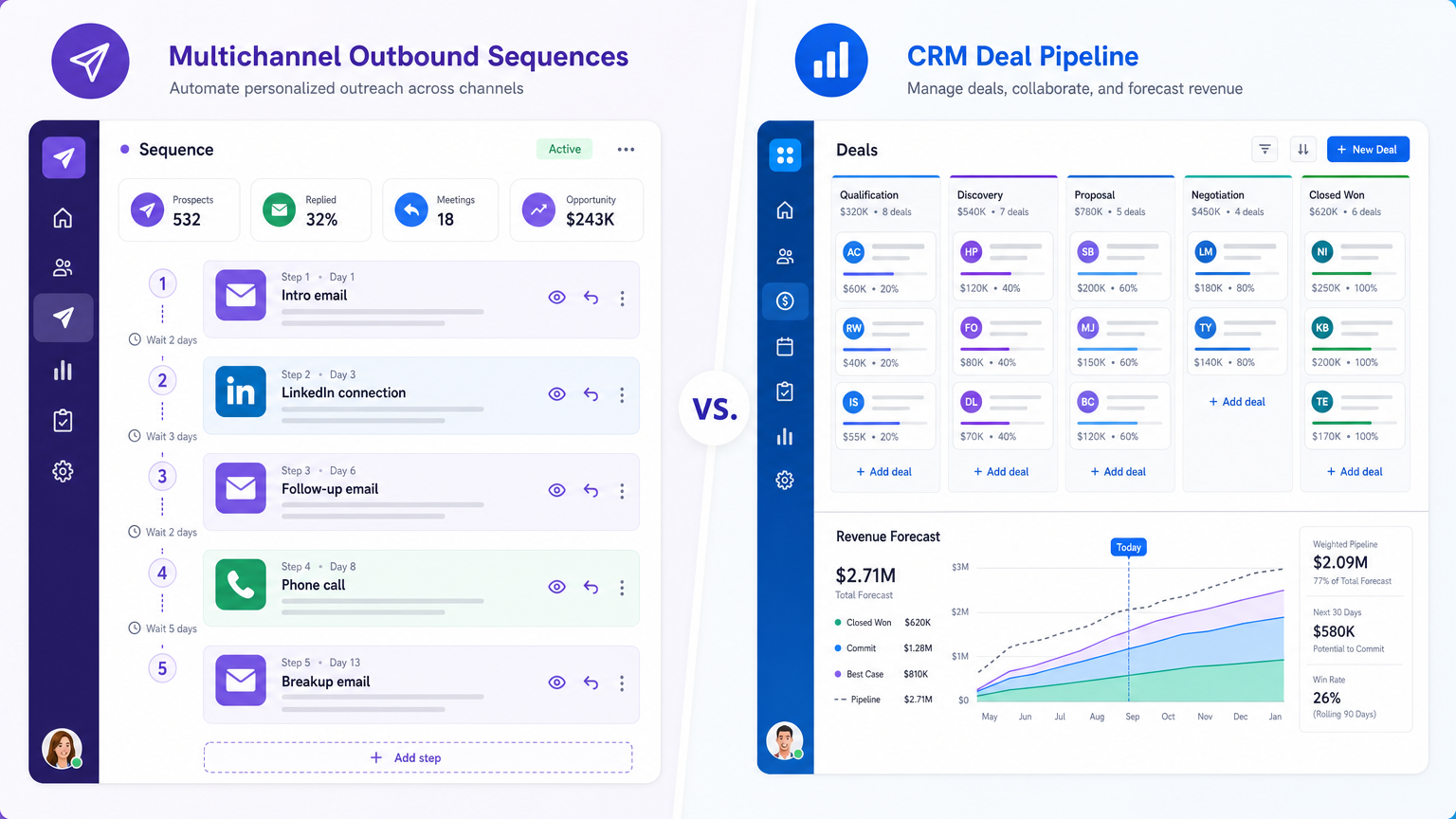
Task: Select the dollar Deals icon in CRM sidebar
Action: click(x=785, y=301)
